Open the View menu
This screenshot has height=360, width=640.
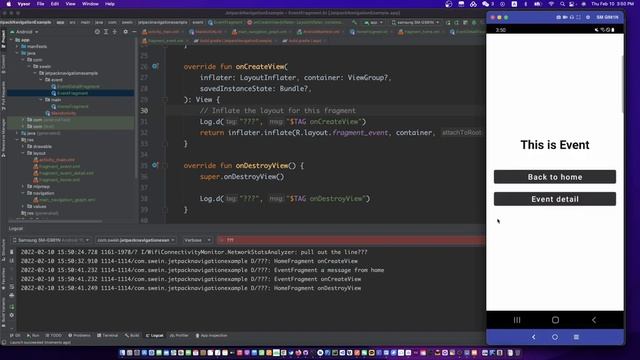(x=70, y=4)
